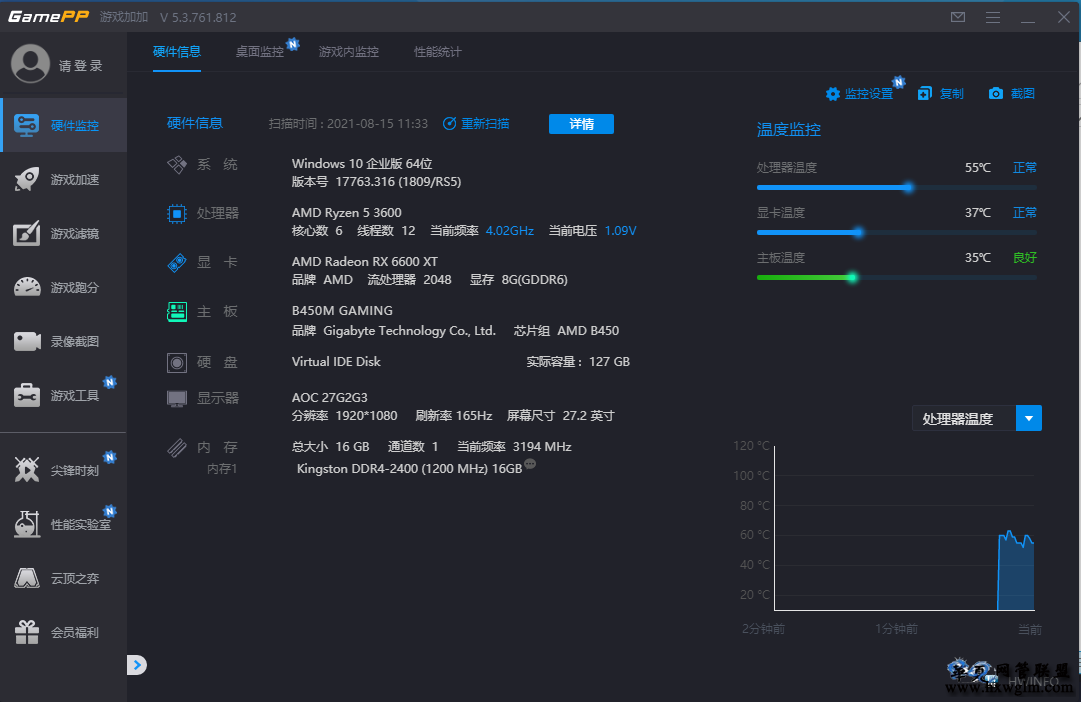
Task: Click the 扫描时间 2021-08-15 11:33 text
Action: (x=348, y=123)
